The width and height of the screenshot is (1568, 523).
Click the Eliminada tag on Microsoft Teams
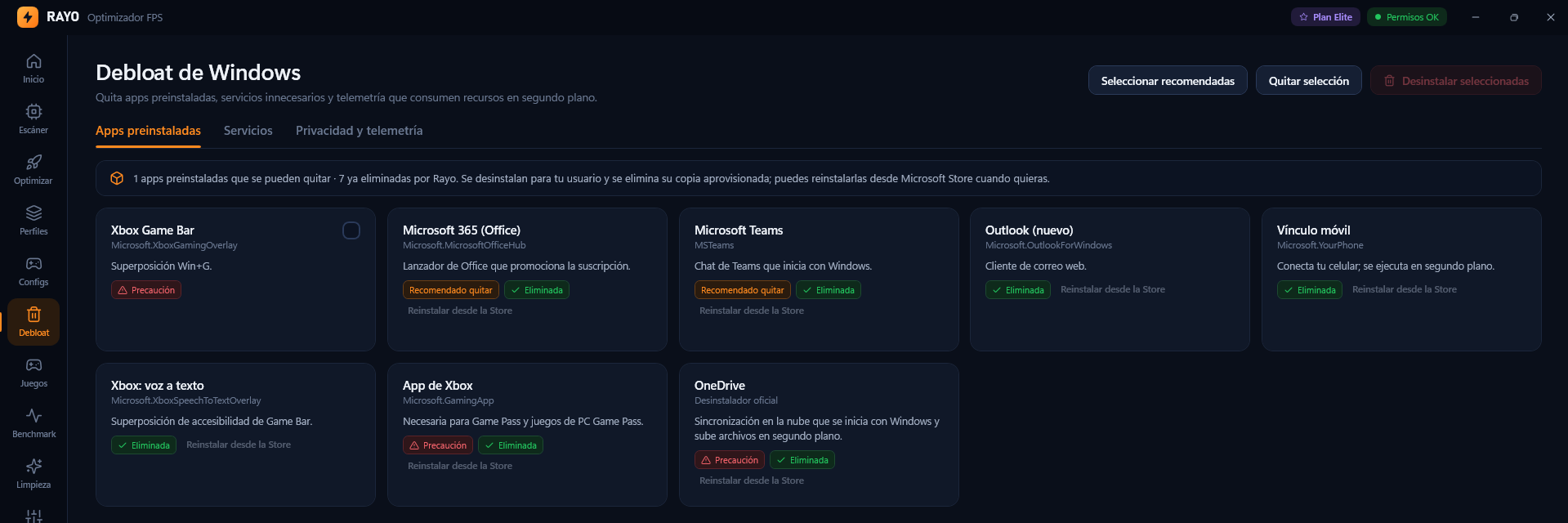click(x=829, y=290)
